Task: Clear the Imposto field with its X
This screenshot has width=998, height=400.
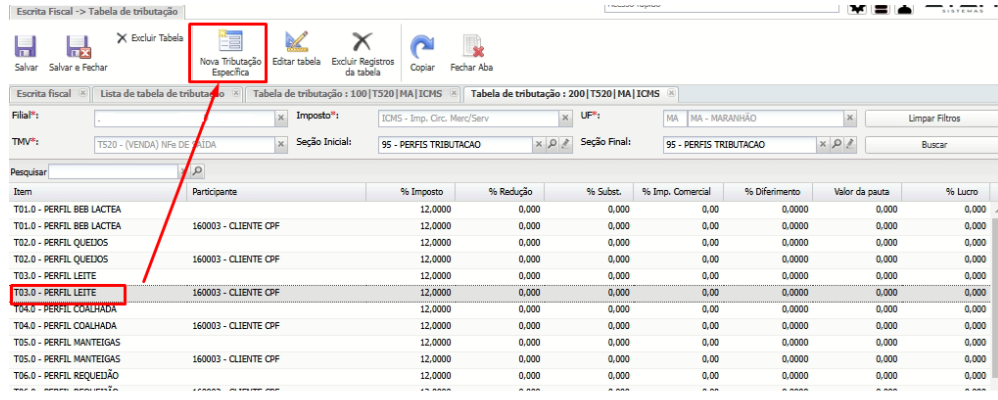Action: click(x=565, y=118)
